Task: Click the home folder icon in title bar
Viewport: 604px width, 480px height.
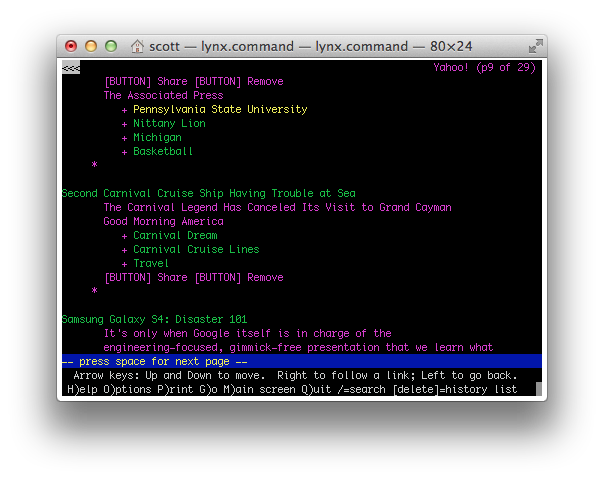Action: tap(137, 46)
